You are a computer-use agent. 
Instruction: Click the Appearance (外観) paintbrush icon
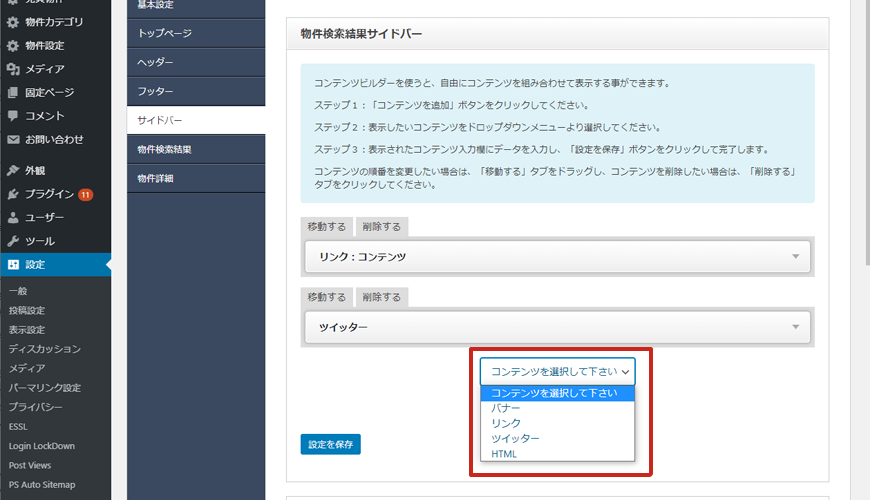(13, 171)
